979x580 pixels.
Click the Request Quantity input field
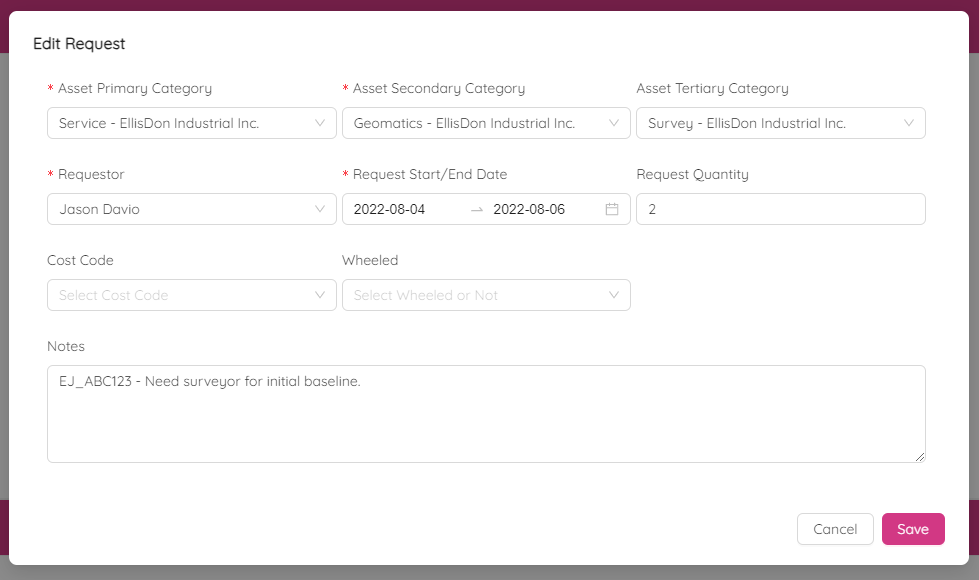(780, 209)
